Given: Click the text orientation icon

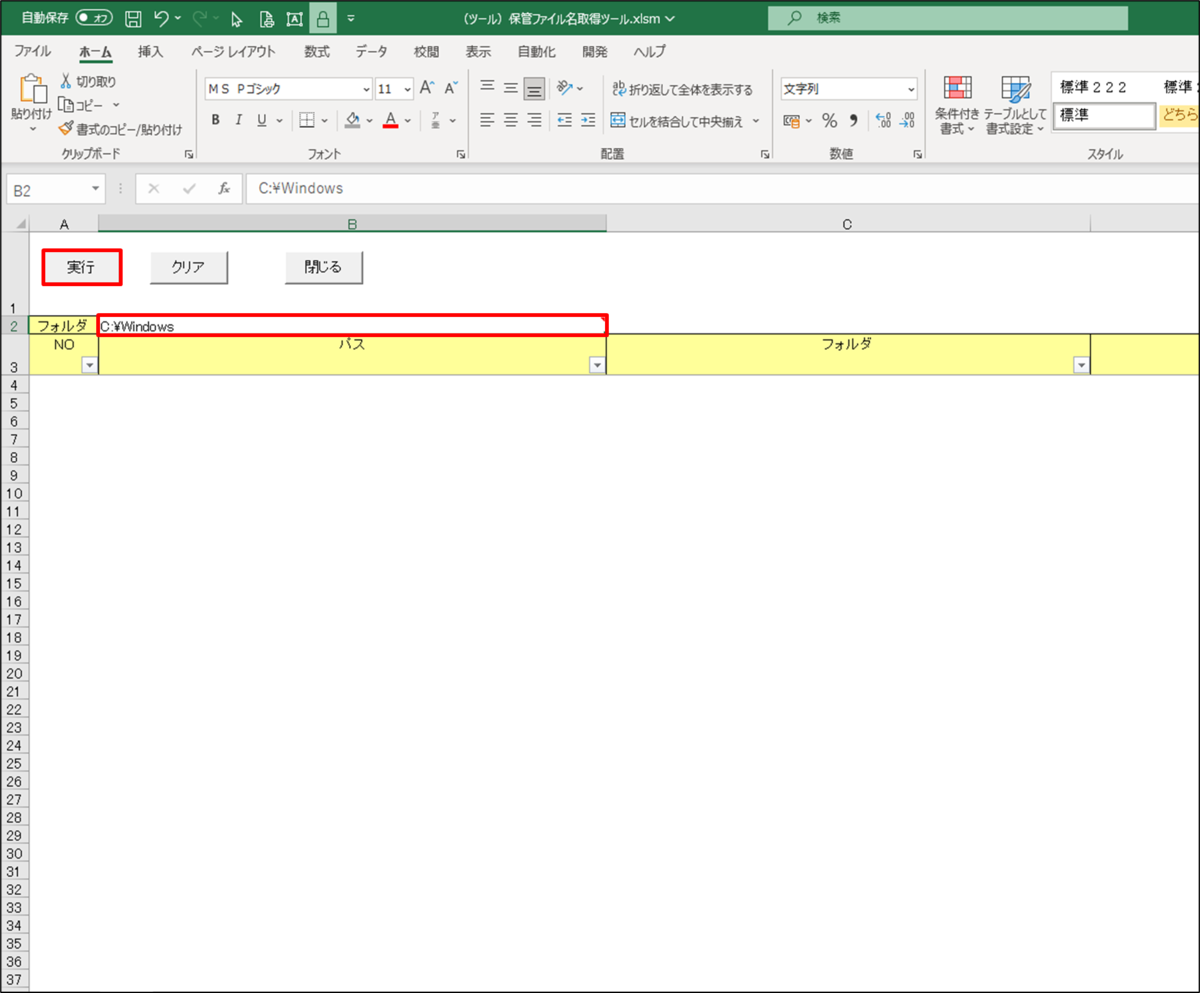Looking at the screenshot, I should point(566,88).
